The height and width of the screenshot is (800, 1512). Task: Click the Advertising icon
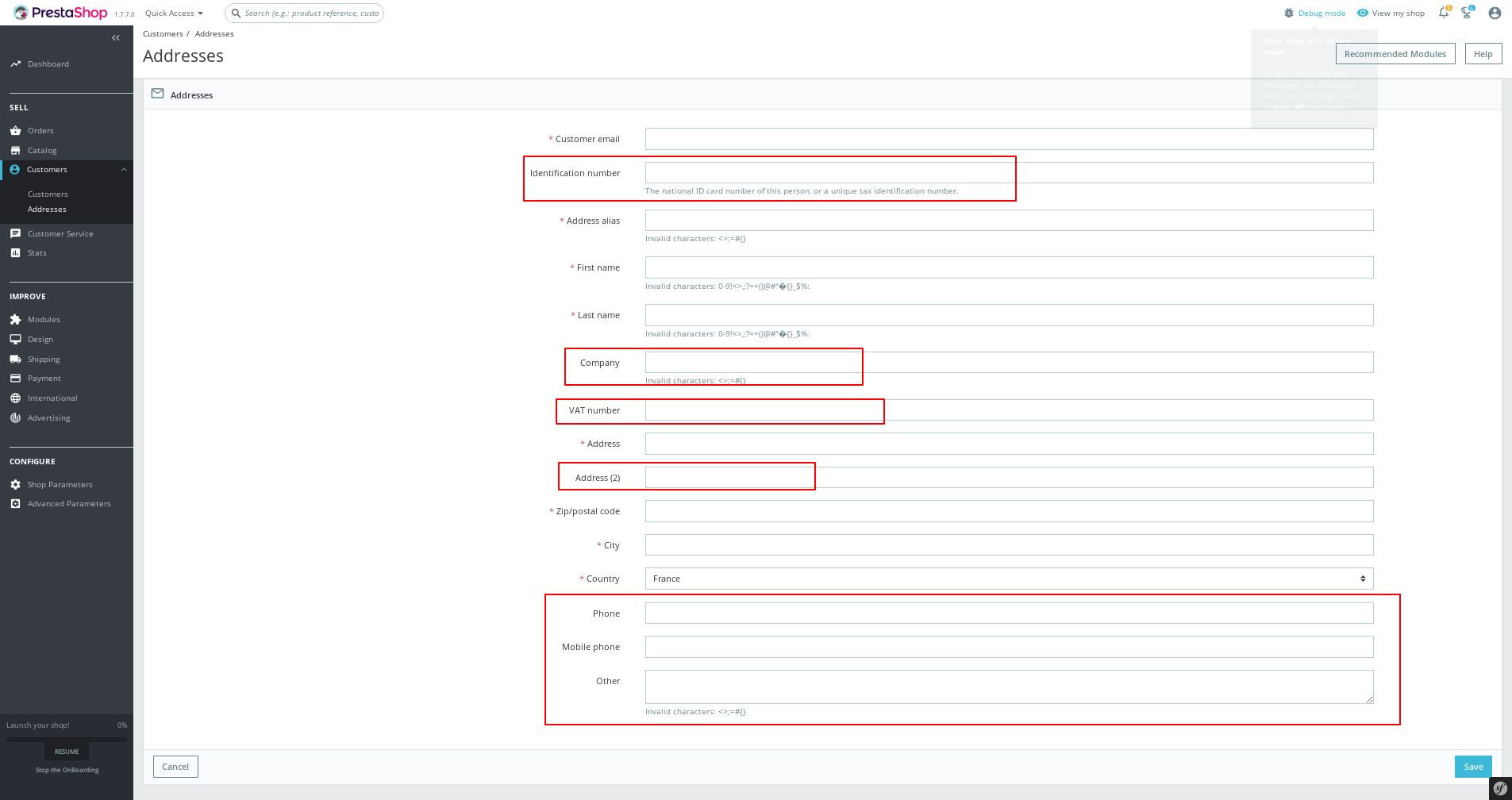point(15,417)
